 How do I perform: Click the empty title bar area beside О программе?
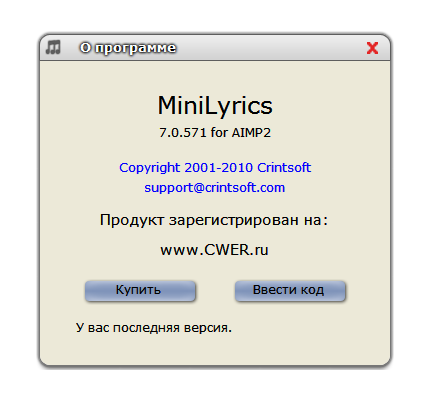(x=270, y=48)
